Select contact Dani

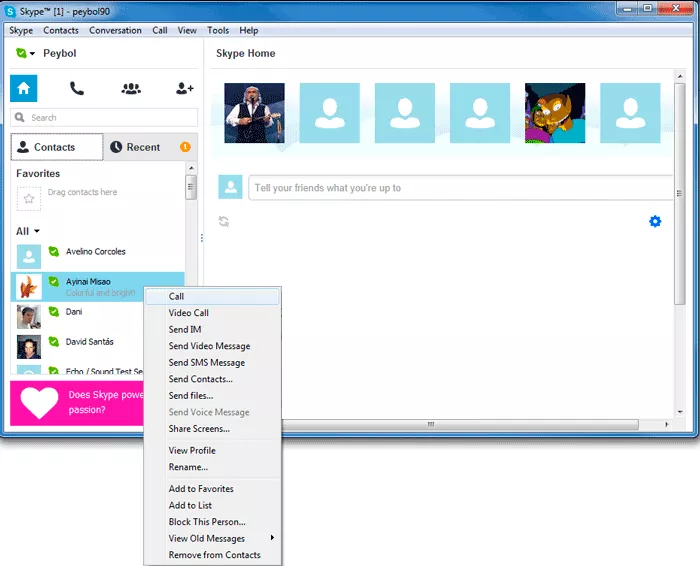pyautogui.click(x=77, y=316)
